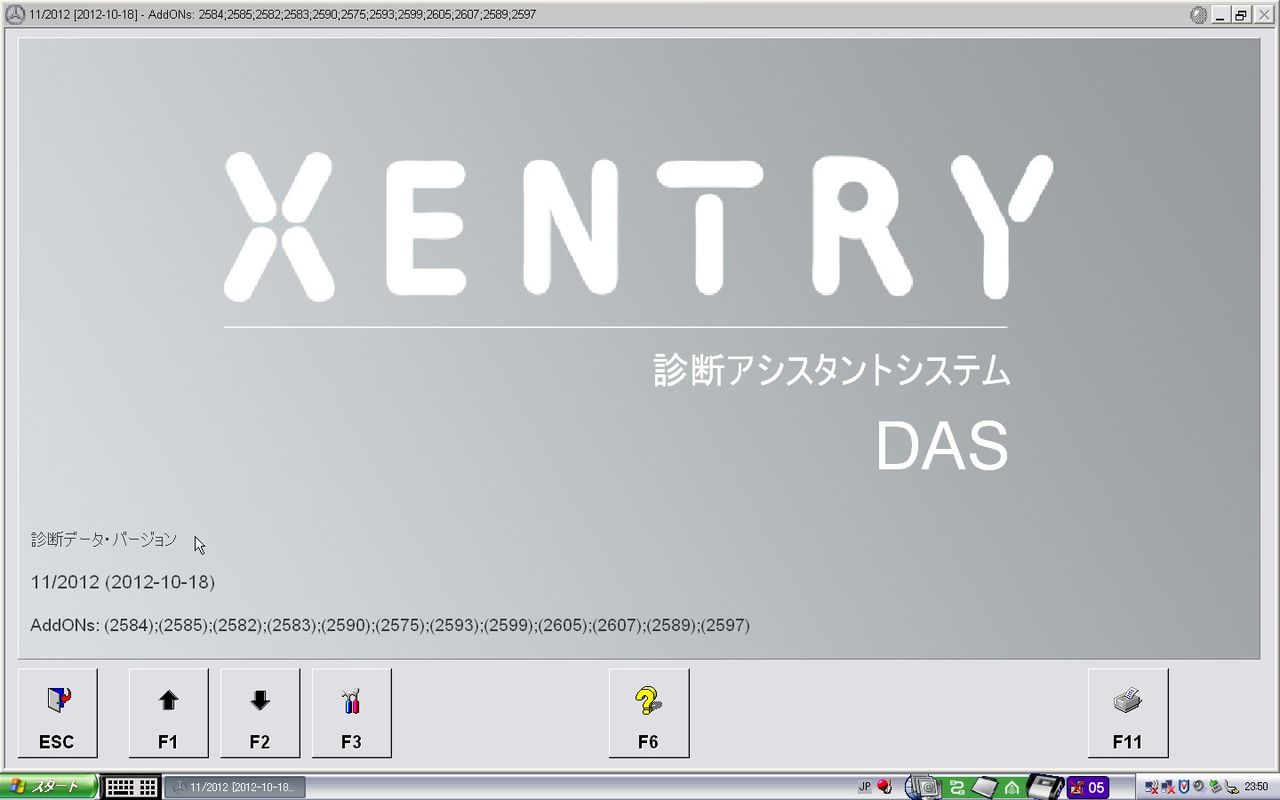Click the F1 up arrow button
Image resolution: width=1280 pixels, height=800 pixels.
click(168, 713)
